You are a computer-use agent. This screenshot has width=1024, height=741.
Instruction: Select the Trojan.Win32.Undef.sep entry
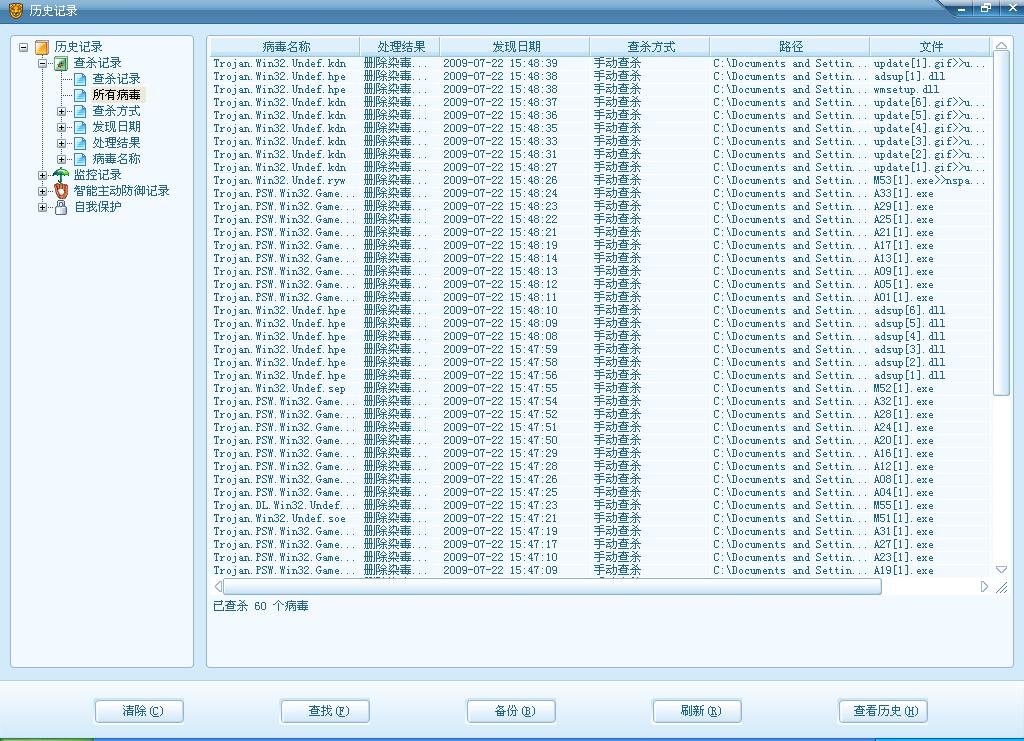click(600, 388)
